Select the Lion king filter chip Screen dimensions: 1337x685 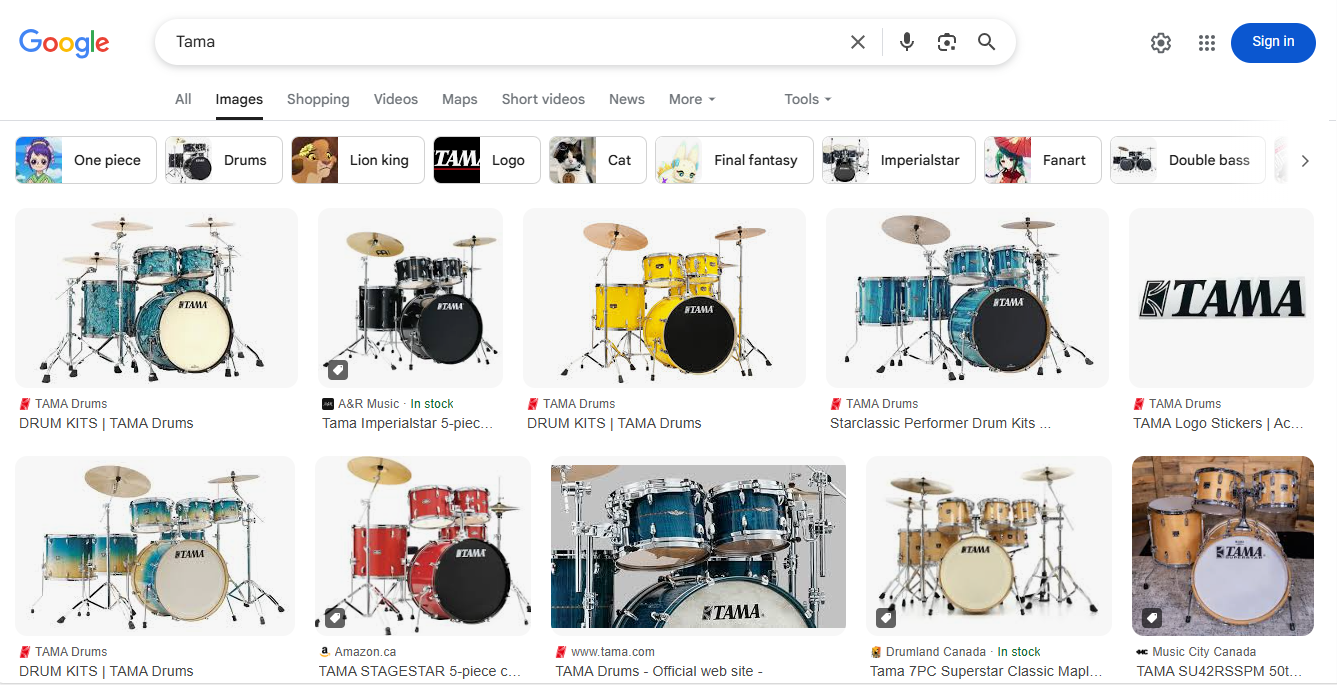tap(358, 160)
